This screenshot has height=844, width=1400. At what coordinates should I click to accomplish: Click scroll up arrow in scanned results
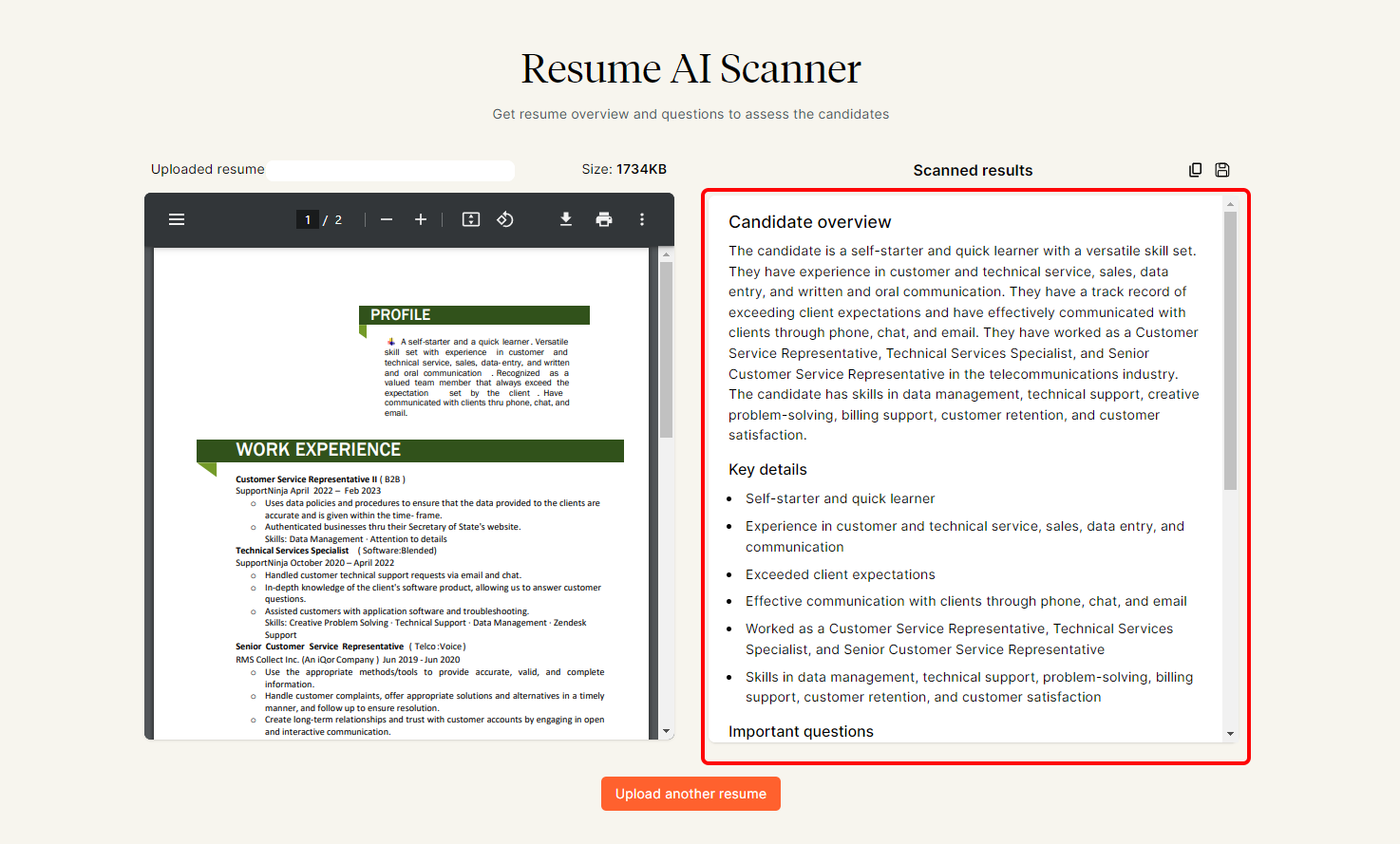pyautogui.click(x=1230, y=204)
